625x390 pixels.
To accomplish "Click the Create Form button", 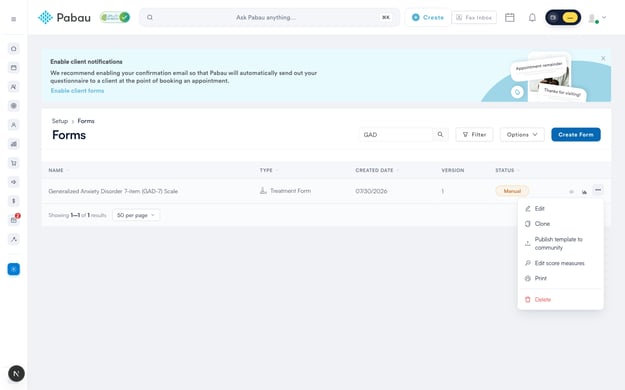I will (x=576, y=135).
